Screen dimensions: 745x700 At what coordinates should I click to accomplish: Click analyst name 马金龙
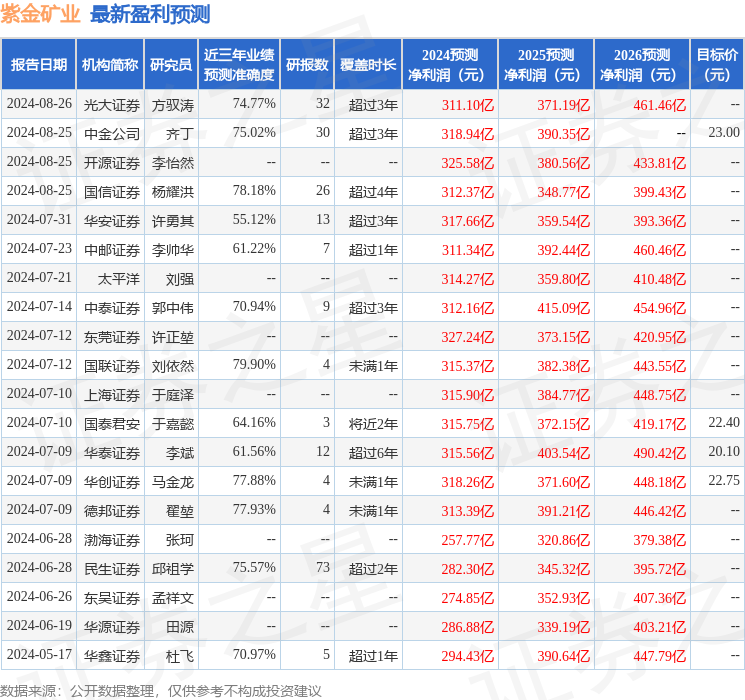point(173,481)
